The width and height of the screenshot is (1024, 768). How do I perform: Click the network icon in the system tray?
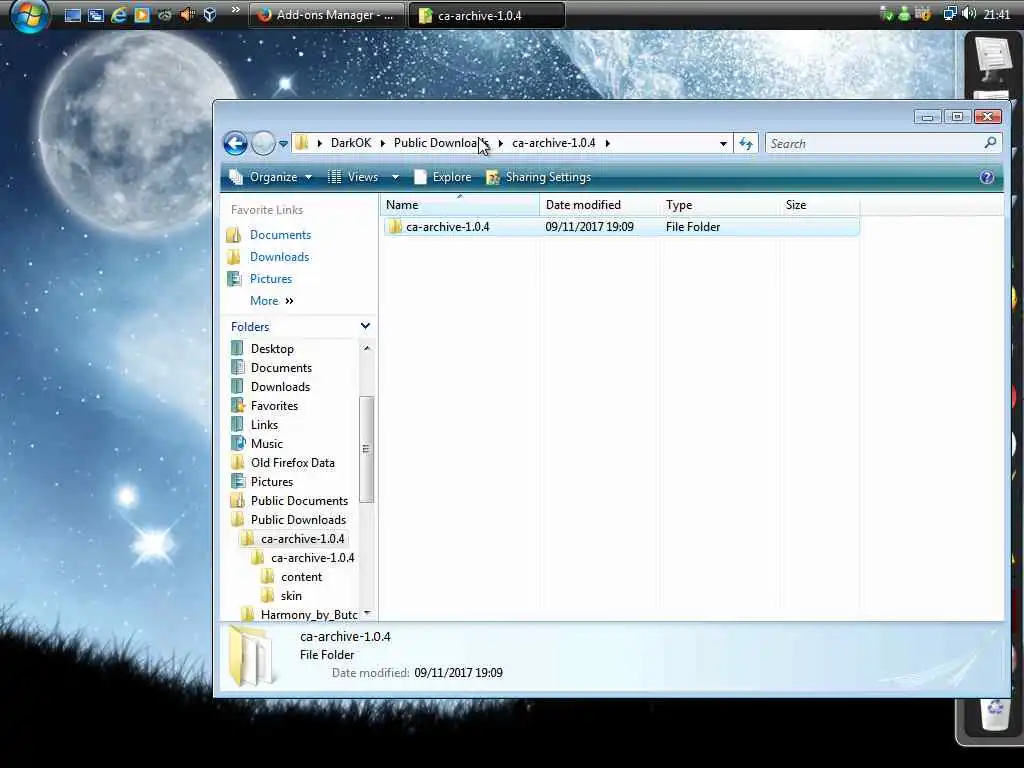[x=950, y=14]
